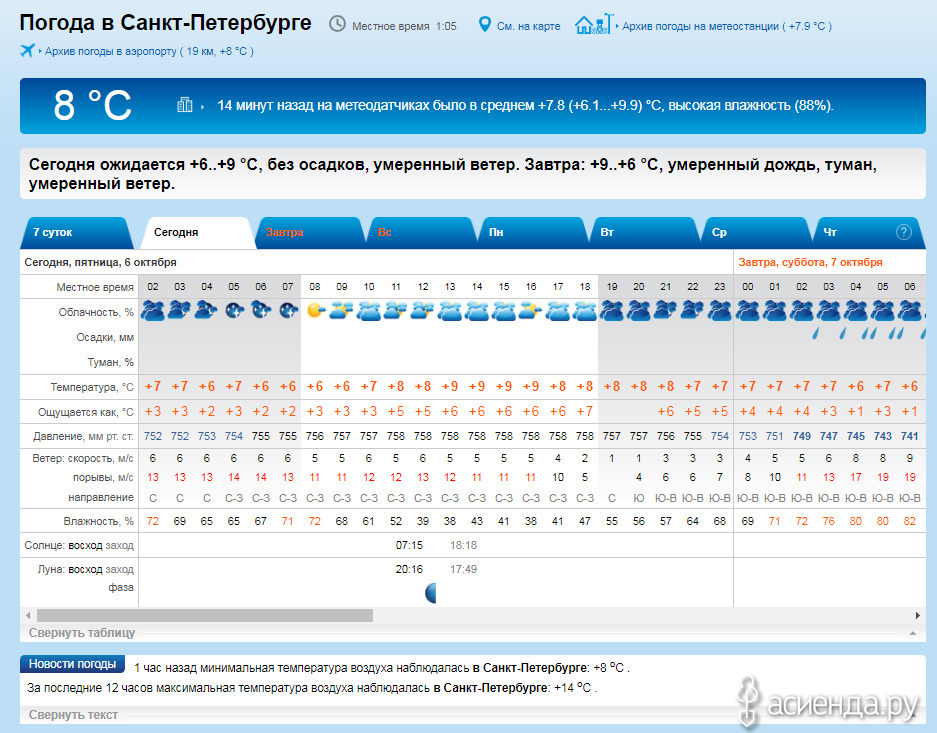This screenshot has height=733, width=937.
Task: Select the Сегодня tab
Action: tap(197, 232)
